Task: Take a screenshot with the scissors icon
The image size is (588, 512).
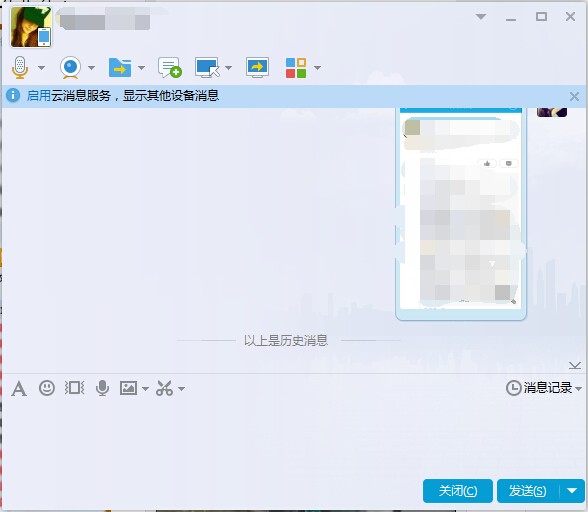Action: pyautogui.click(x=164, y=388)
